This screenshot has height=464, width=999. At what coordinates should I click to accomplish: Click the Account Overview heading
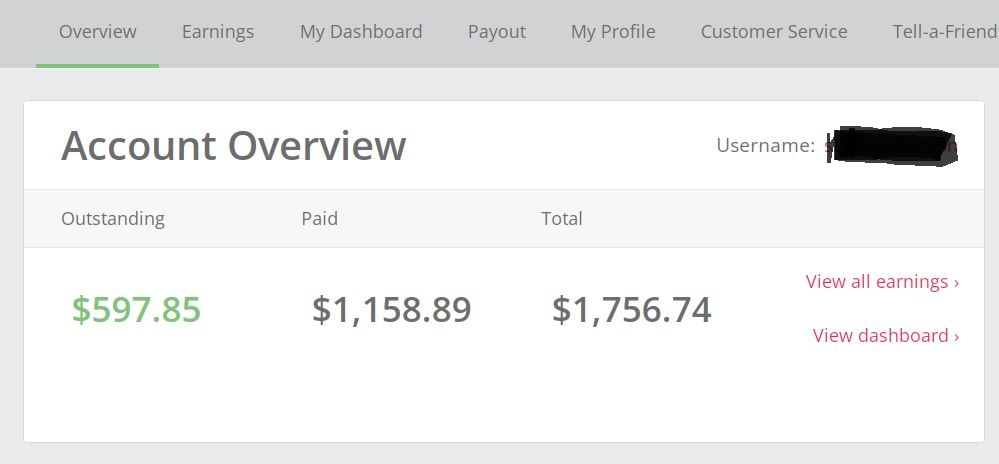click(x=233, y=146)
